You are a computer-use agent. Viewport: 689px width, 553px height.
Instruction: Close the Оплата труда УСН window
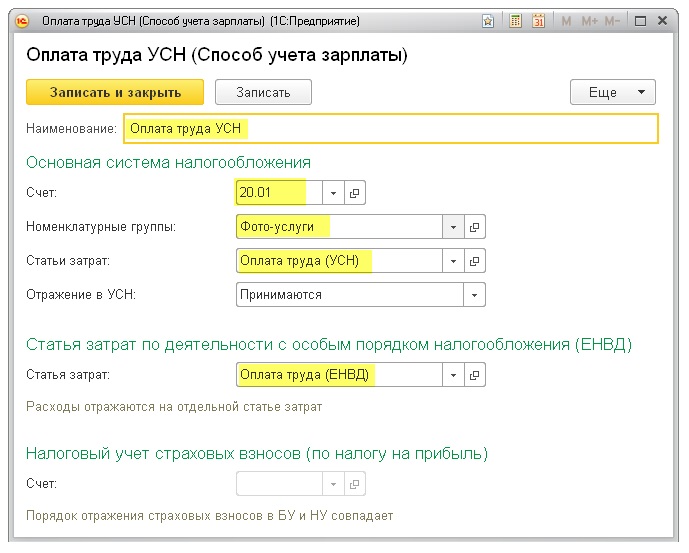pyautogui.click(x=662, y=21)
